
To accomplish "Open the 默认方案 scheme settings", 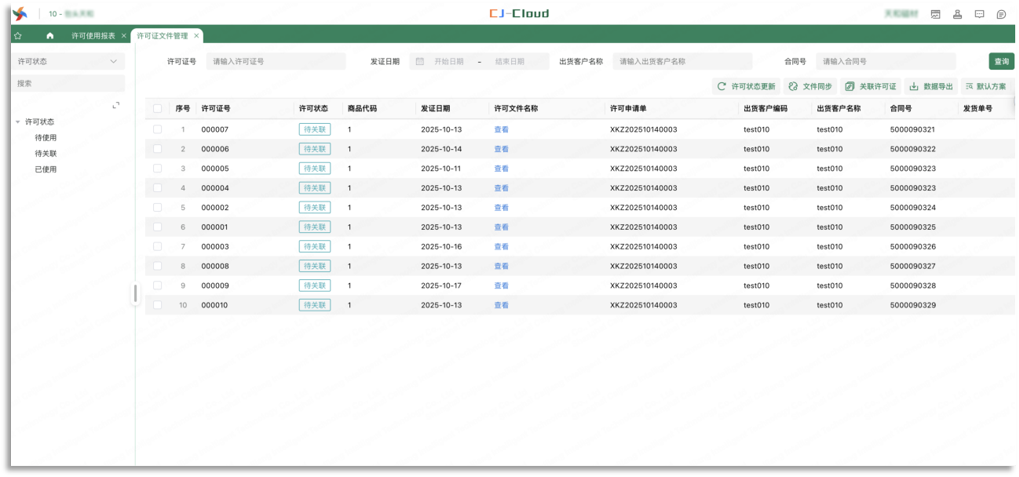I will coord(985,87).
